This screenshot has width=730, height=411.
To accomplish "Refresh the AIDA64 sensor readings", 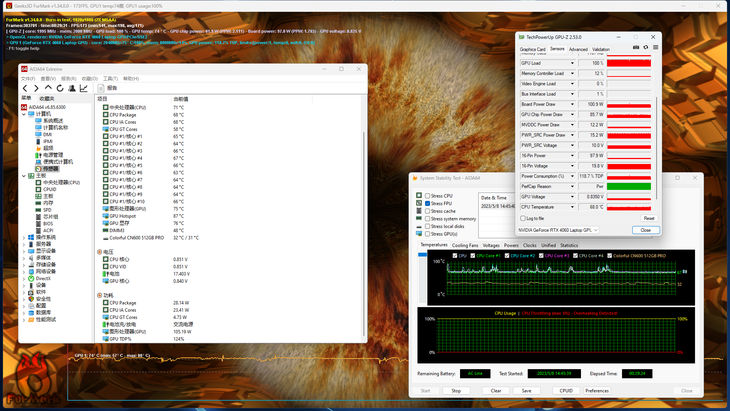I will click(60, 88).
